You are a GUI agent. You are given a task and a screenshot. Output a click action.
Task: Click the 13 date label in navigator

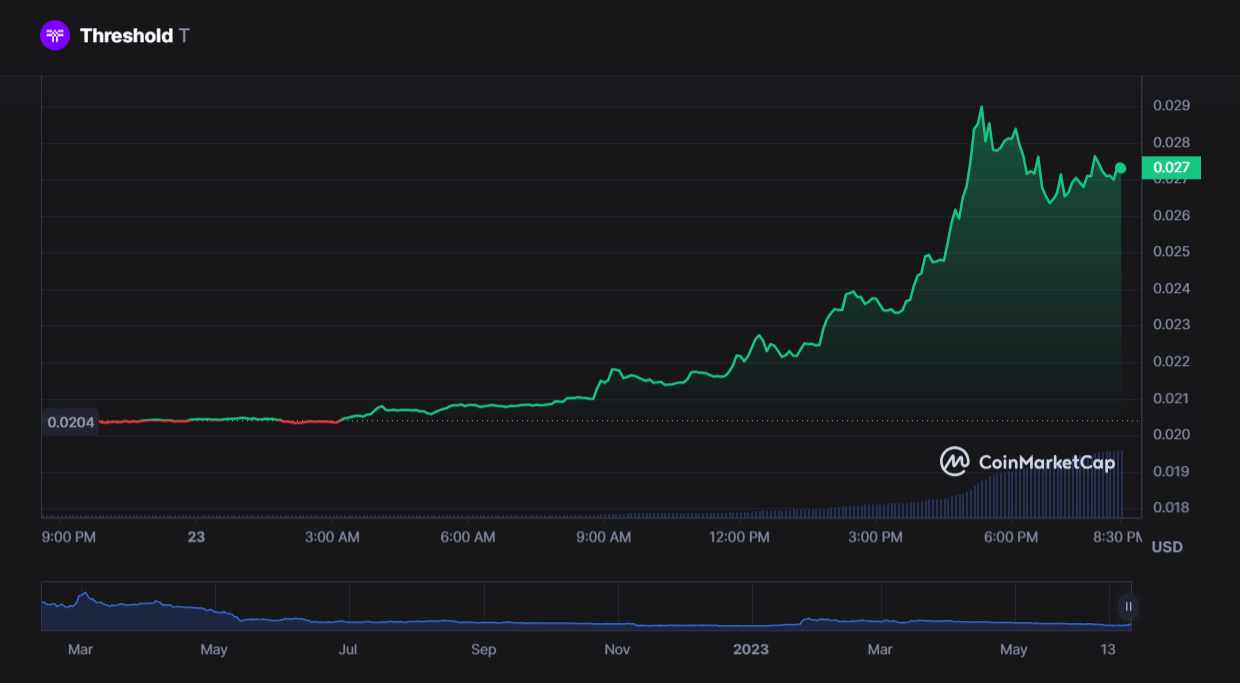coord(1108,650)
